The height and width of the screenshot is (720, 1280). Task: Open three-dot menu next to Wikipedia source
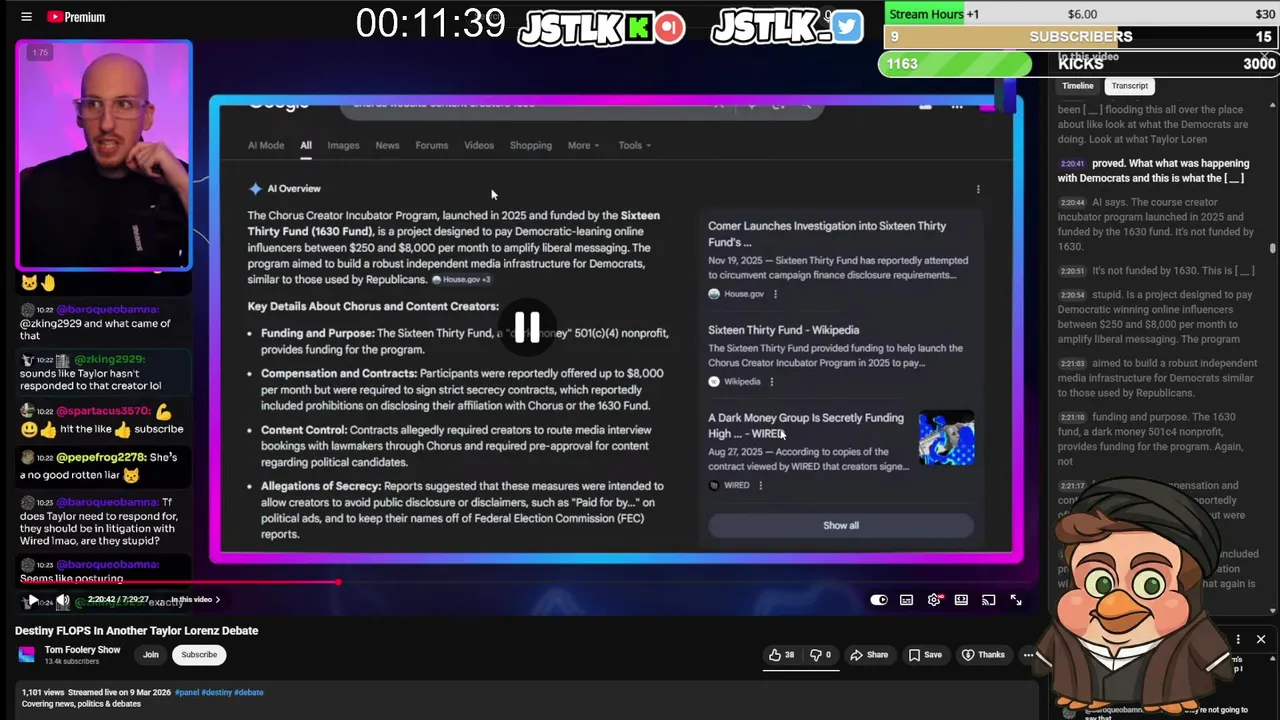coord(771,382)
